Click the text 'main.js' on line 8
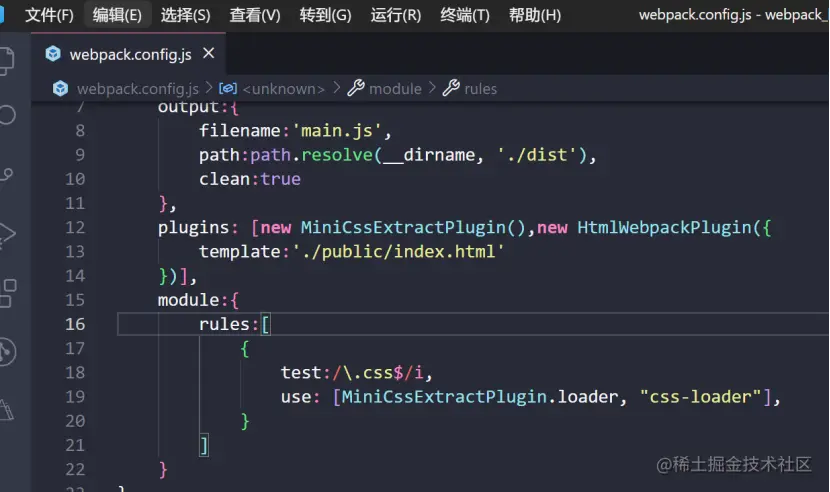This screenshot has width=830, height=492. pyautogui.click(x=337, y=130)
